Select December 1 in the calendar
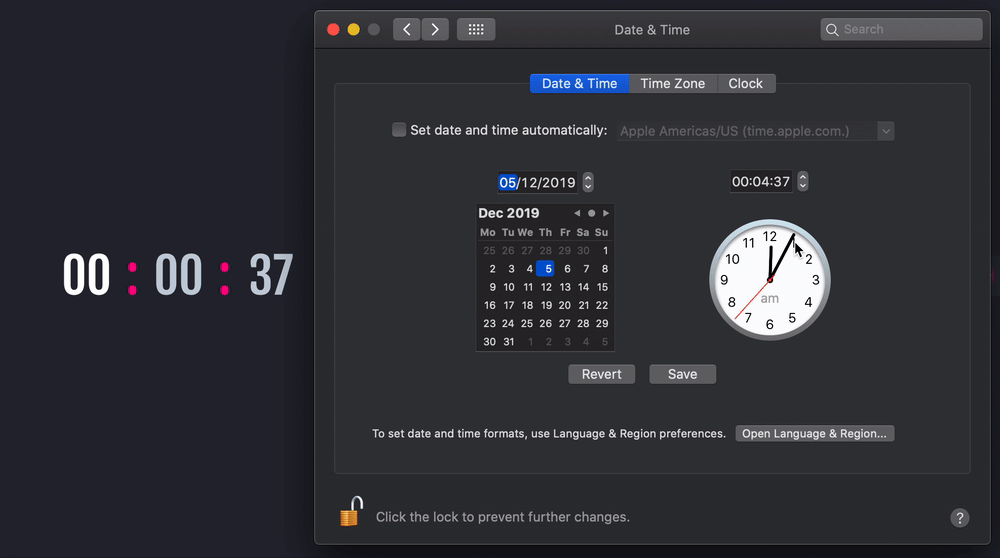The width and height of the screenshot is (1000, 558). click(x=605, y=251)
